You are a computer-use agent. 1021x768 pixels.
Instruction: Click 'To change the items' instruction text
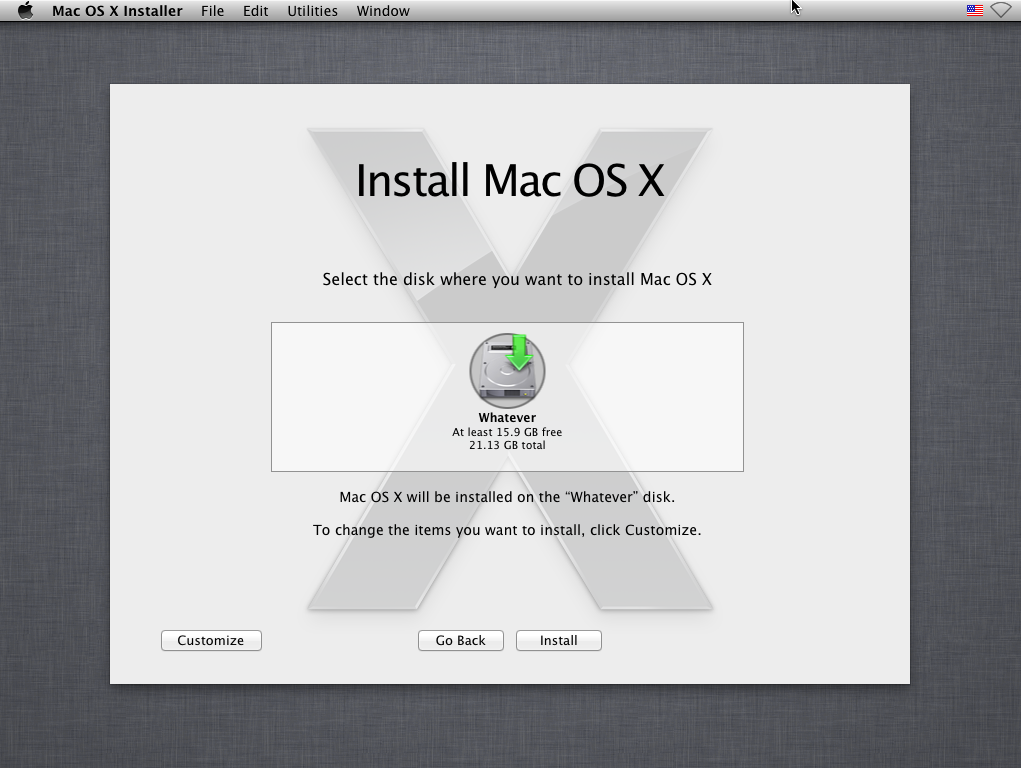click(x=507, y=530)
